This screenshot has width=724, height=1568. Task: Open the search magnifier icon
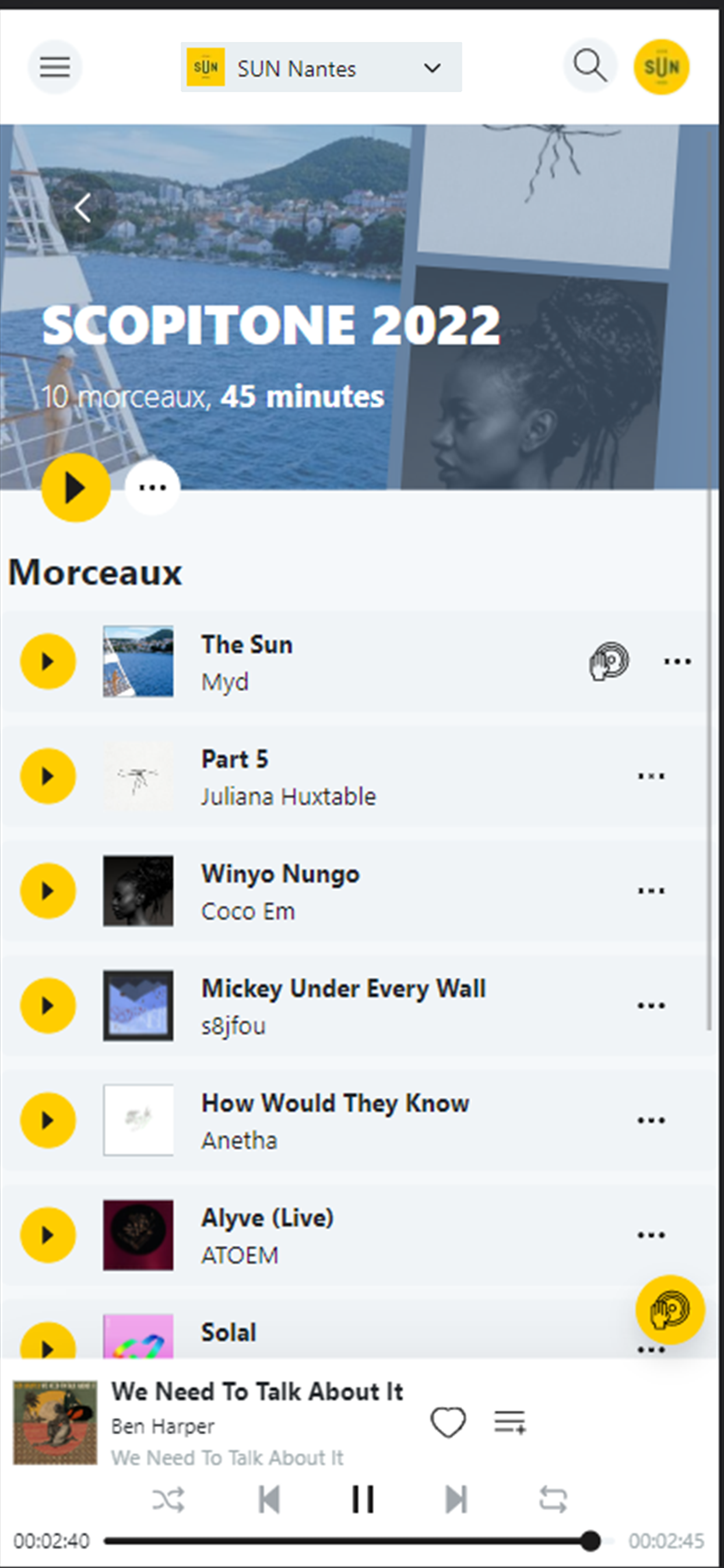590,66
